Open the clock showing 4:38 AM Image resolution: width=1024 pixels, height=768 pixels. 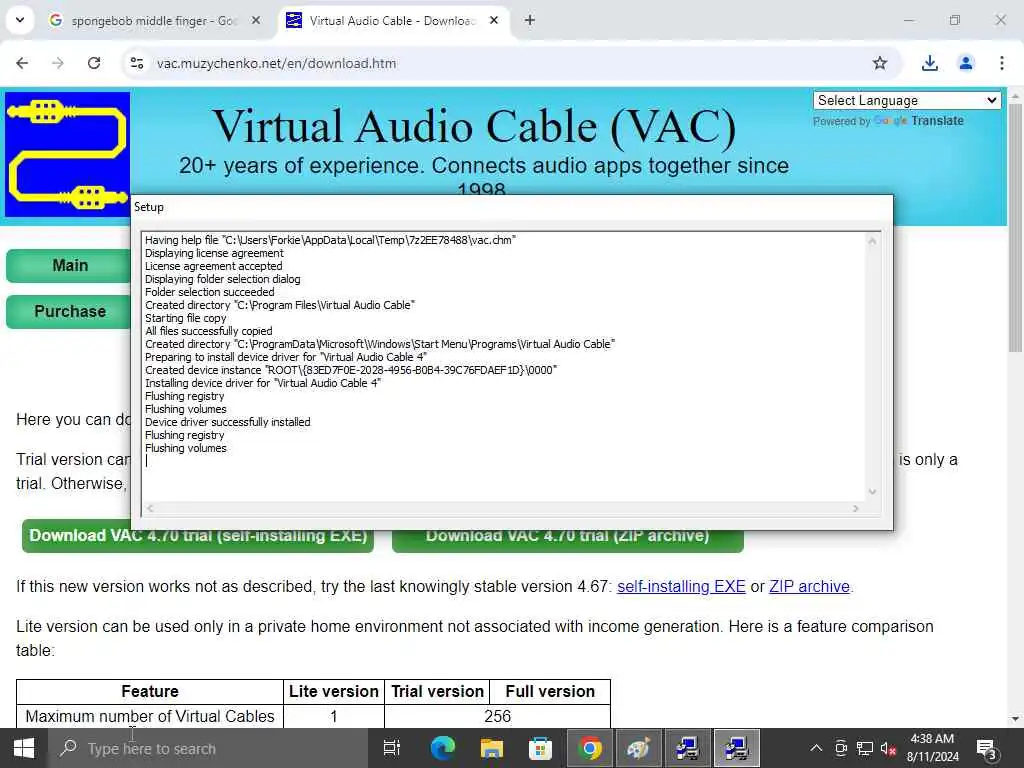(x=933, y=748)
